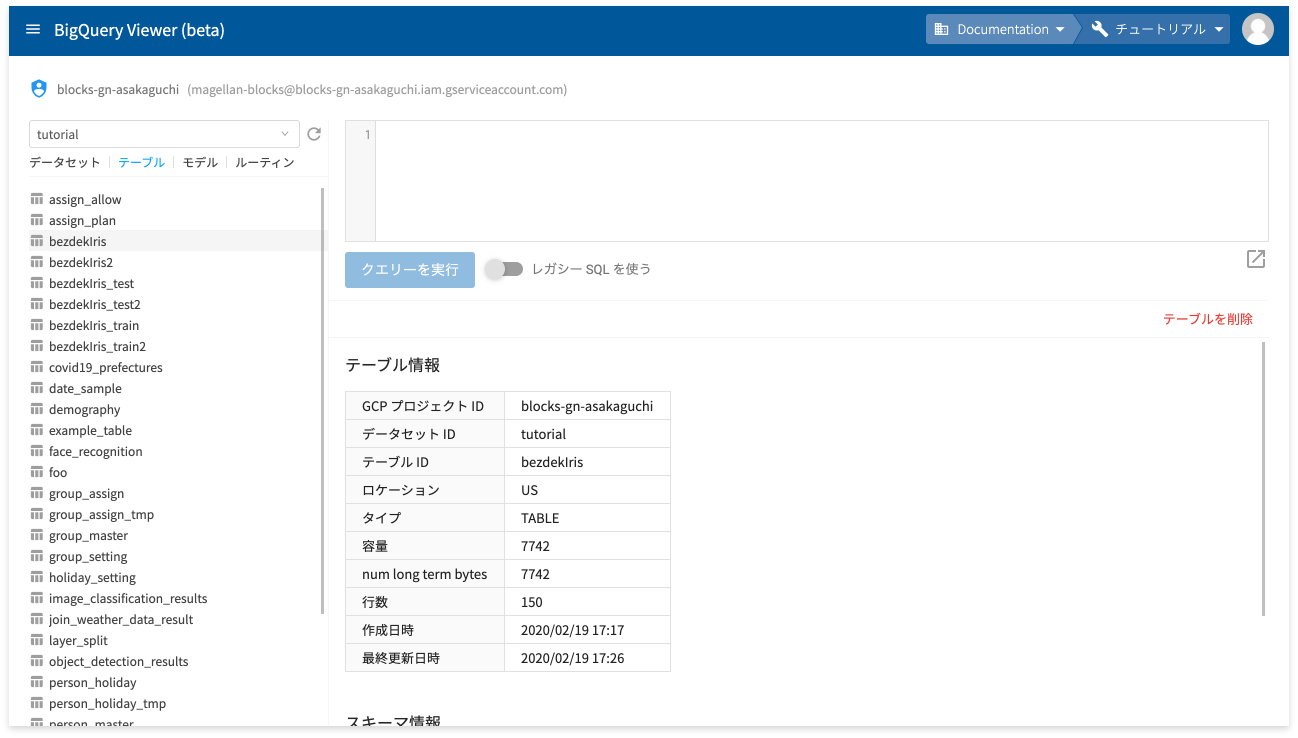This screenshot has width=1298, height=738.
Task: Click table icon next to date_sample
Action: [37, 388]
